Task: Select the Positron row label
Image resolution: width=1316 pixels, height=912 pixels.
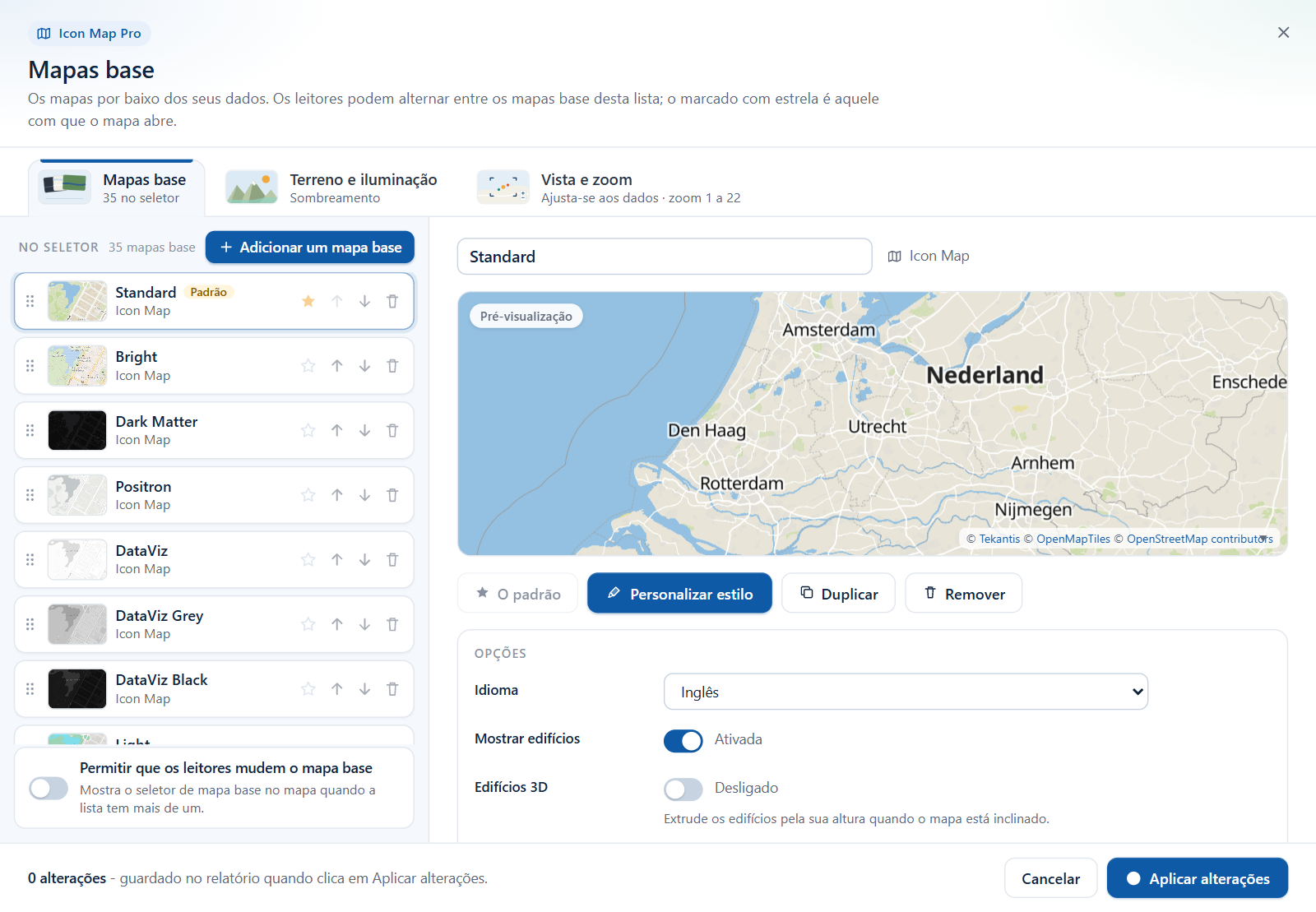Action: coord(143,487)
